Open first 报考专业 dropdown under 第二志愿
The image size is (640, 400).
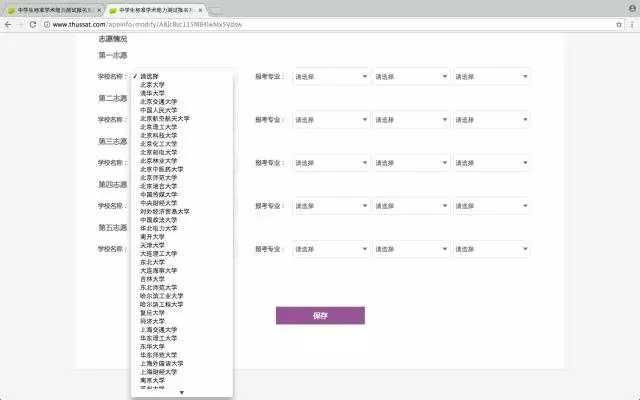pos(331,120)
